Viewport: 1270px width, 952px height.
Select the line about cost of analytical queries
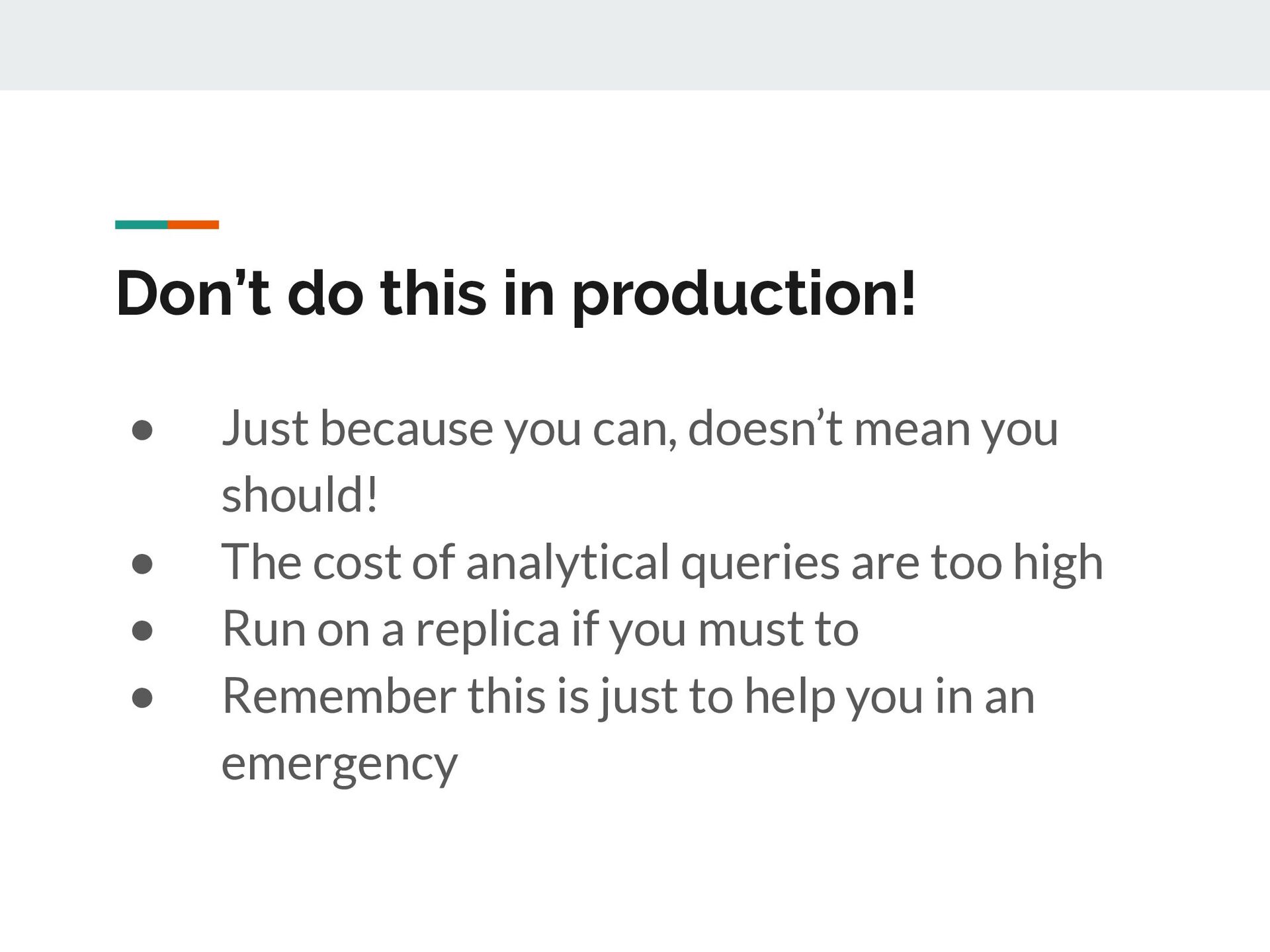point(662,563)
